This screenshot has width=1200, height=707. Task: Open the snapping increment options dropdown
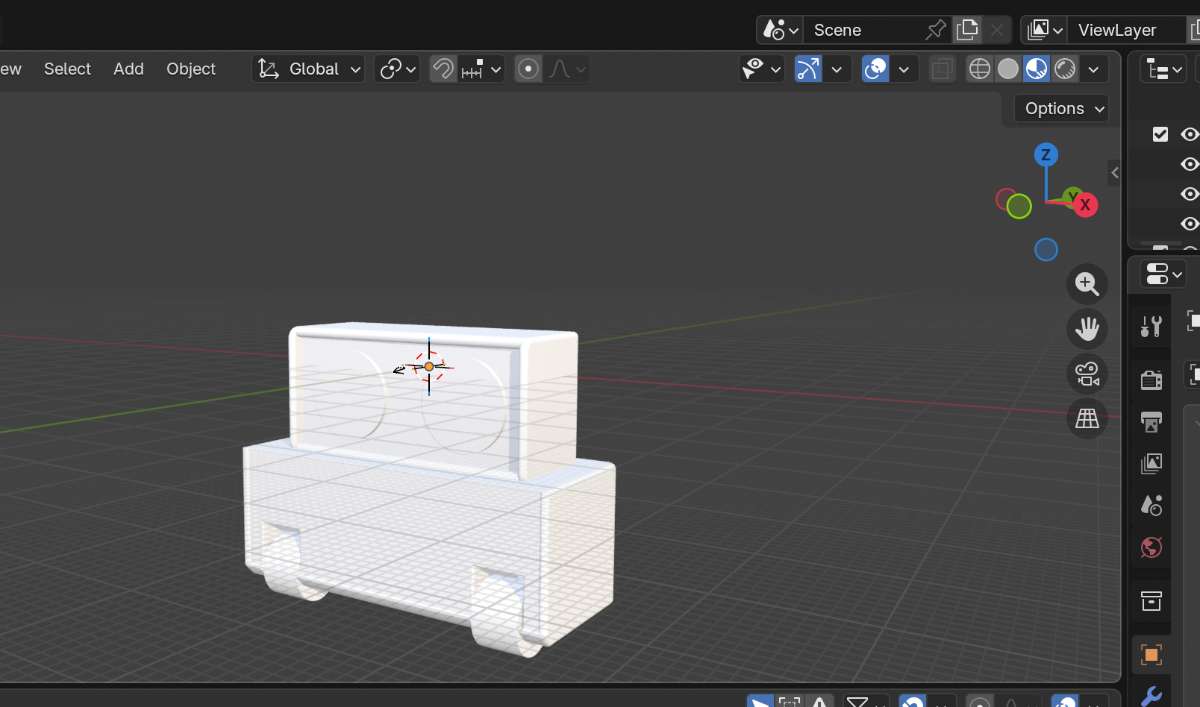(481, 69)
